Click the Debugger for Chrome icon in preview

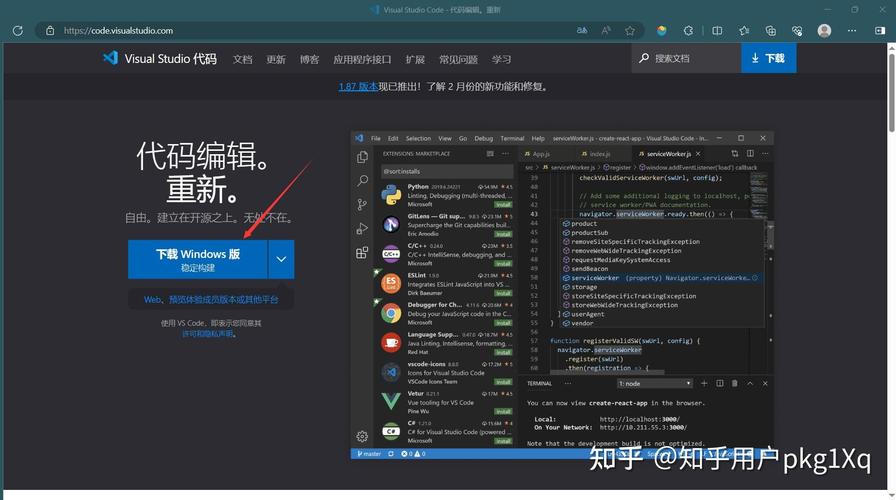tap(391, 313)
